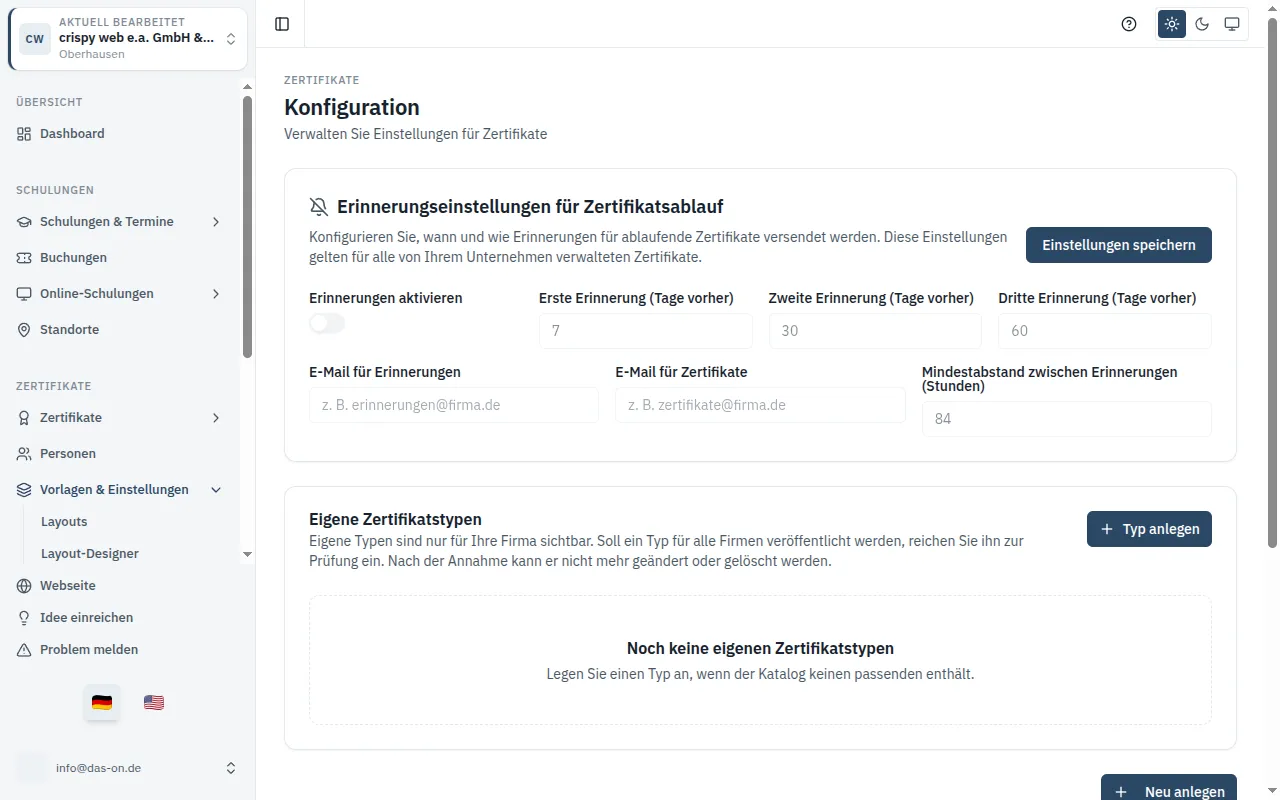Click Problem melden warning icon
Image resolution: width=1280 pixels, height=800 pixels.
(x=24, y=649)
